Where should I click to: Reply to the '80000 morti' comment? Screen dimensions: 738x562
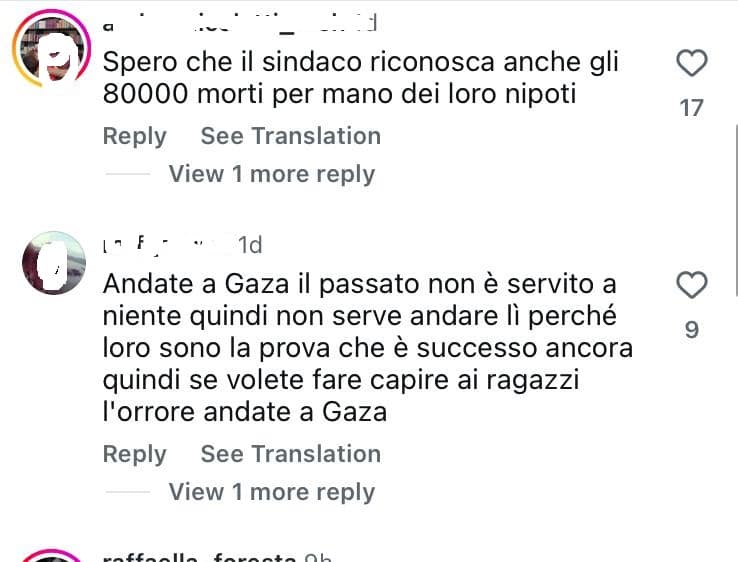135,136
